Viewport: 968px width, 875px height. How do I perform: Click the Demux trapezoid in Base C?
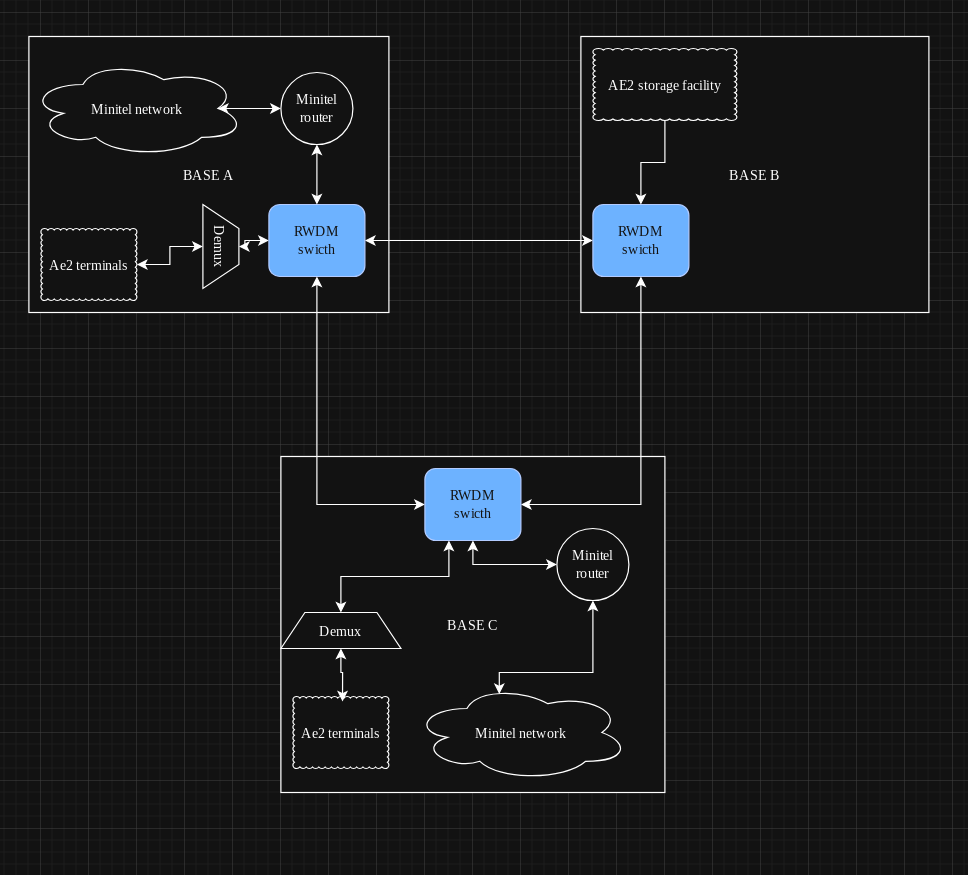pyautogui.click(x=340, y=631)
